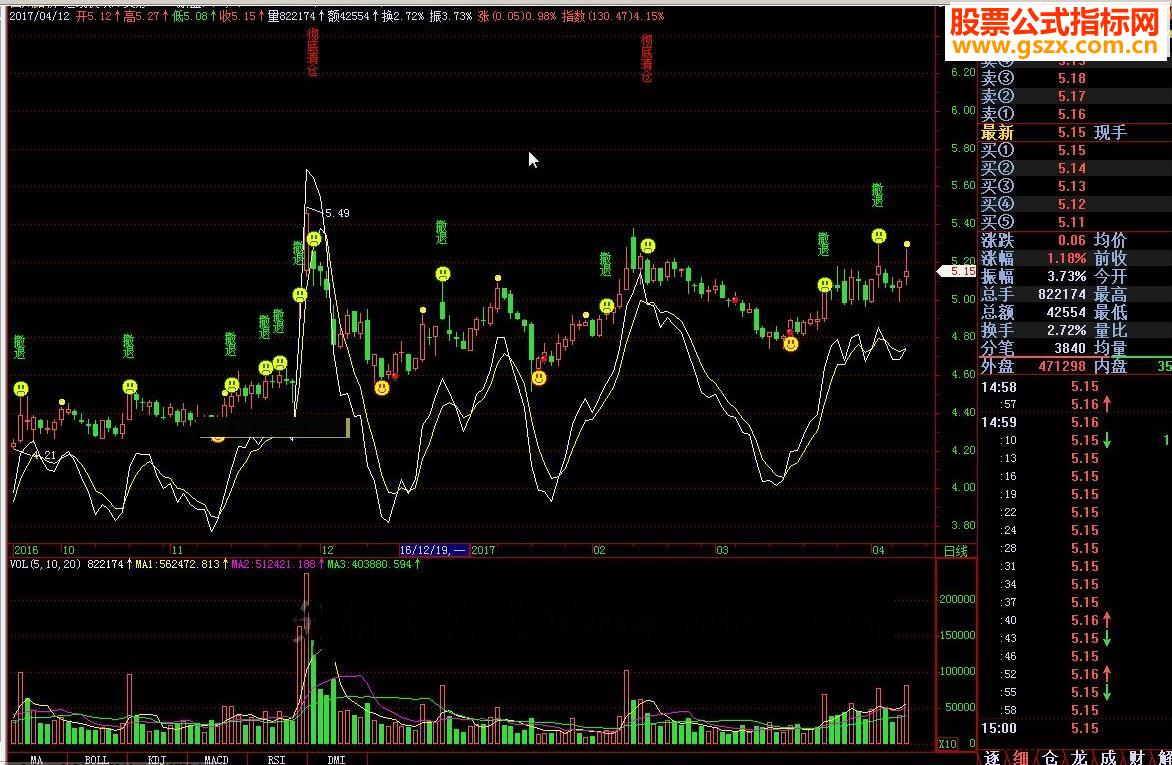Click the 日线 period selector
Image resolution: width=1172 pixels, height=765 pixels.
tap(955, 551)
